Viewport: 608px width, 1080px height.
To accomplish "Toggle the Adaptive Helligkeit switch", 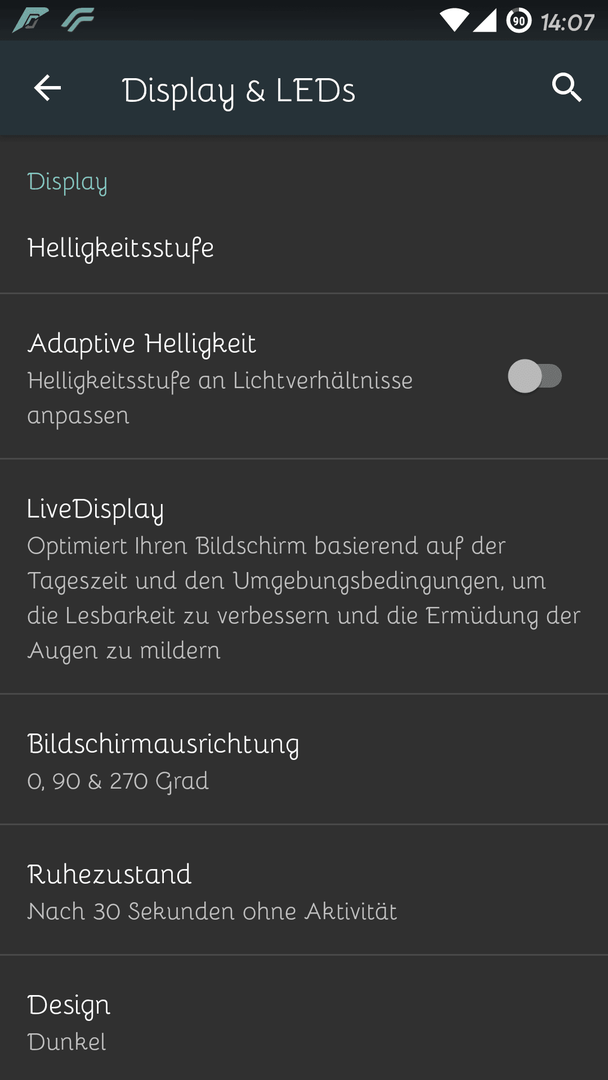I will 535,376.
